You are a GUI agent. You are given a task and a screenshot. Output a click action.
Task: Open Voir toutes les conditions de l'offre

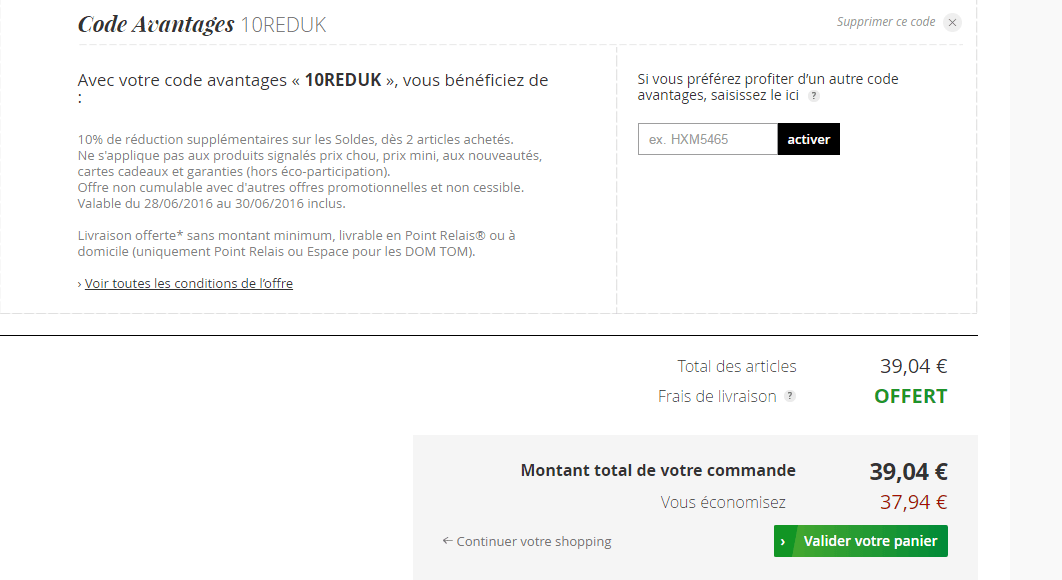(x=189, y=284)
